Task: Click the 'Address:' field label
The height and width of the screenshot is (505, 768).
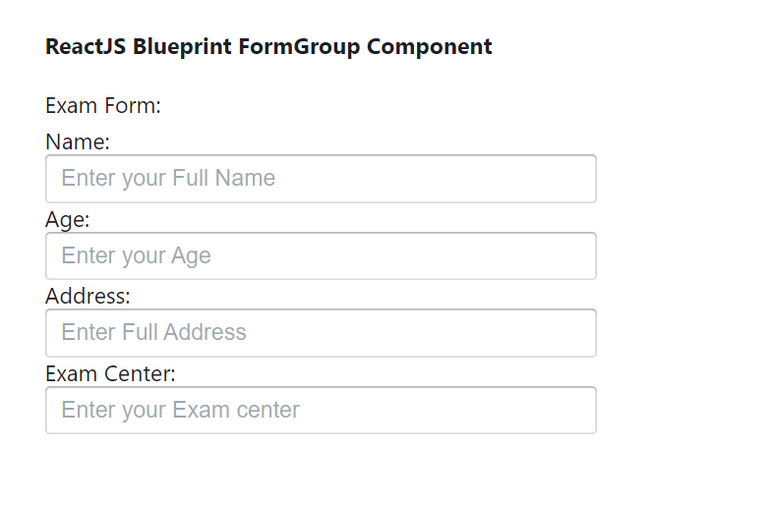Action: pos(88,296)
